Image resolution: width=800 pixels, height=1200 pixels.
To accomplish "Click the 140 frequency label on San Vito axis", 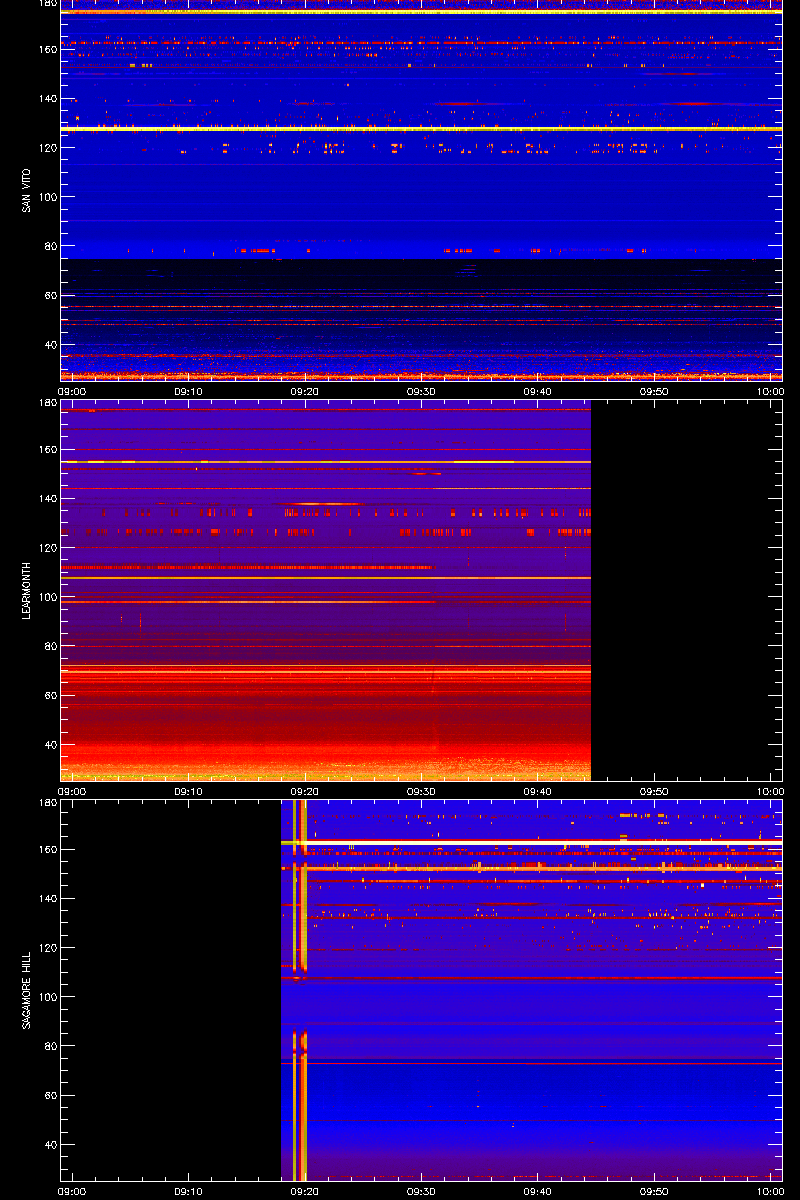I will [x=48, y=98].
